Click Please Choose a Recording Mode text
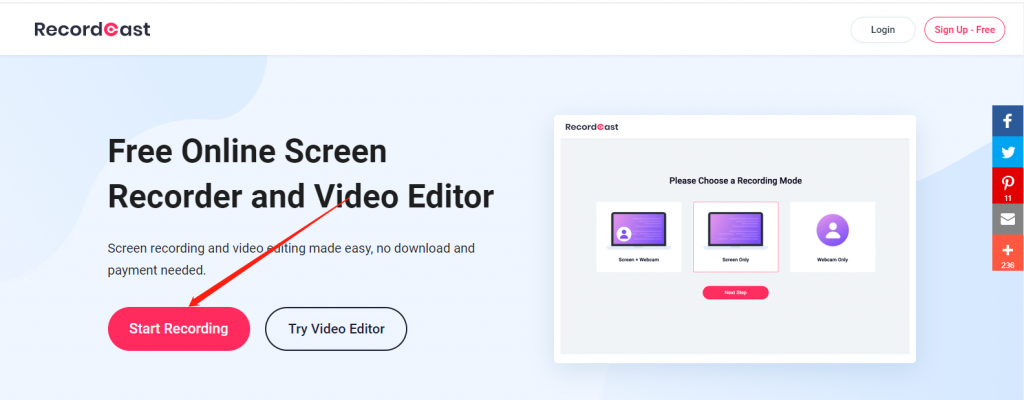 (735, 180)
